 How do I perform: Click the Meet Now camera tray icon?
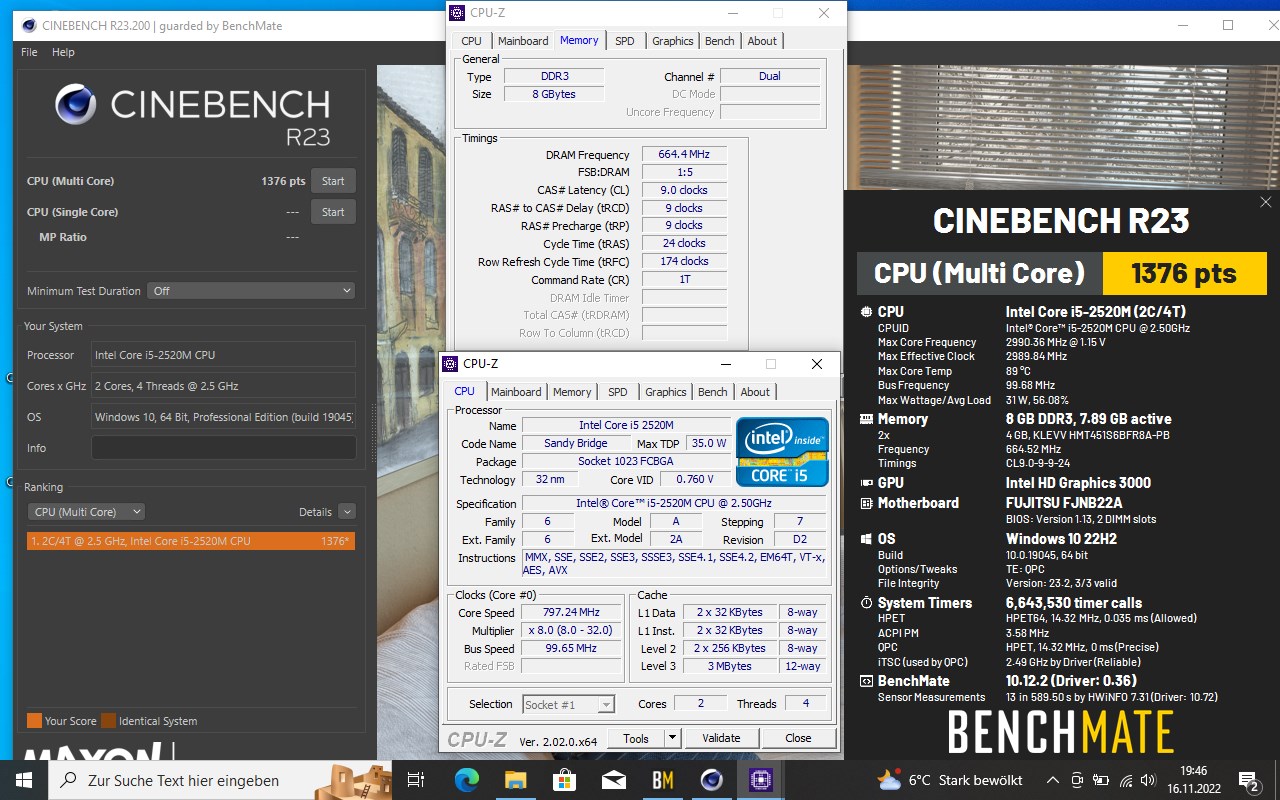click(1077, 780)
